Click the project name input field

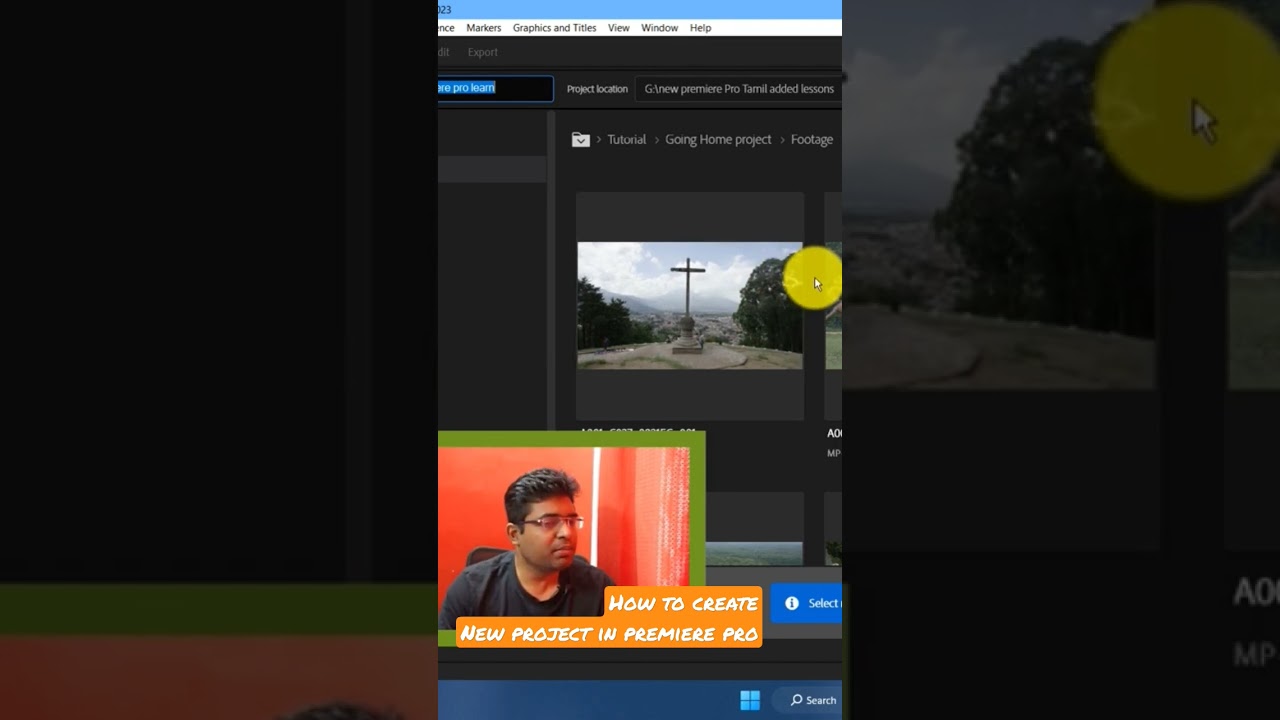[495, 88]
